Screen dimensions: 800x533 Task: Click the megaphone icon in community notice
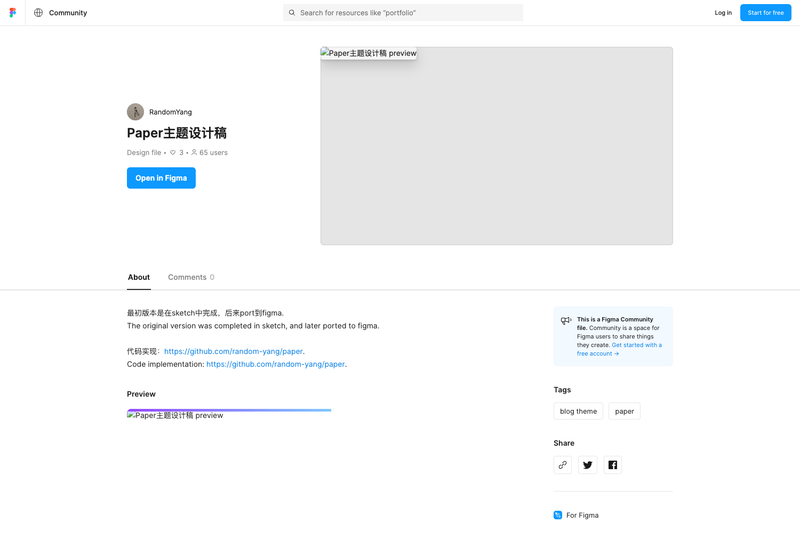pyautogui.click(x=566, y=320)
